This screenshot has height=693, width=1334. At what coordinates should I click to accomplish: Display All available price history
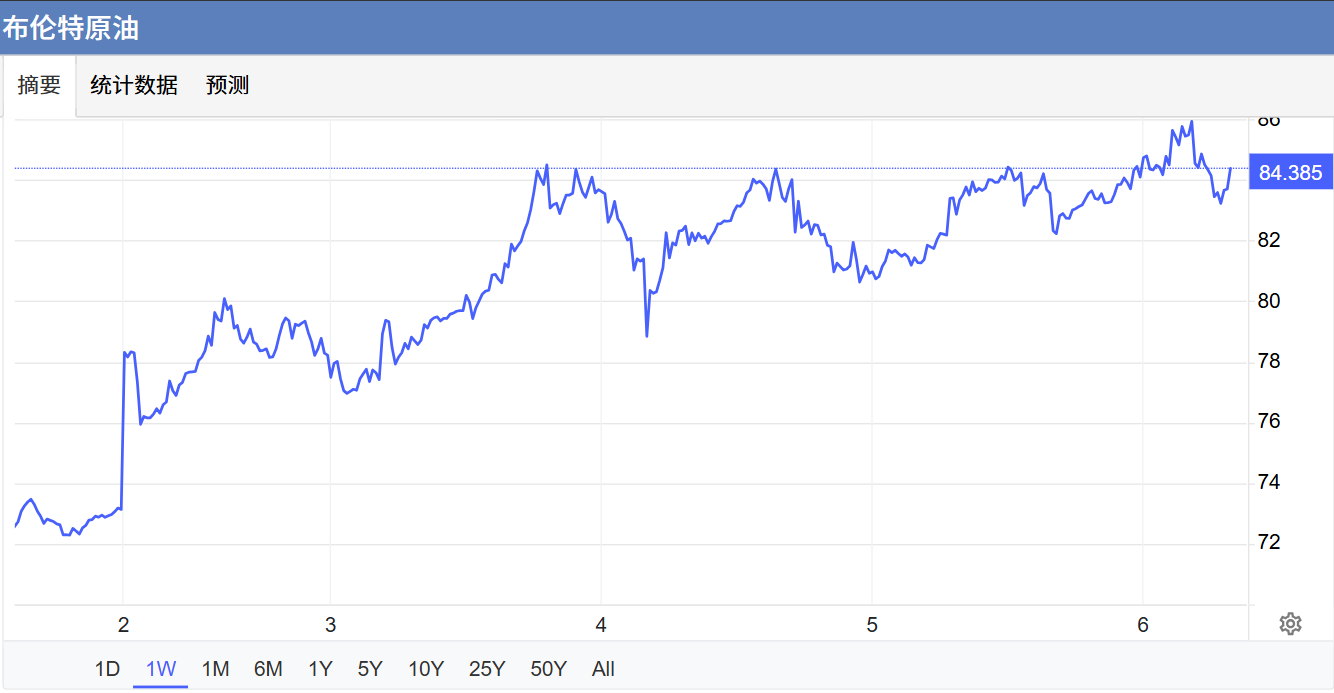click(603, 669)
